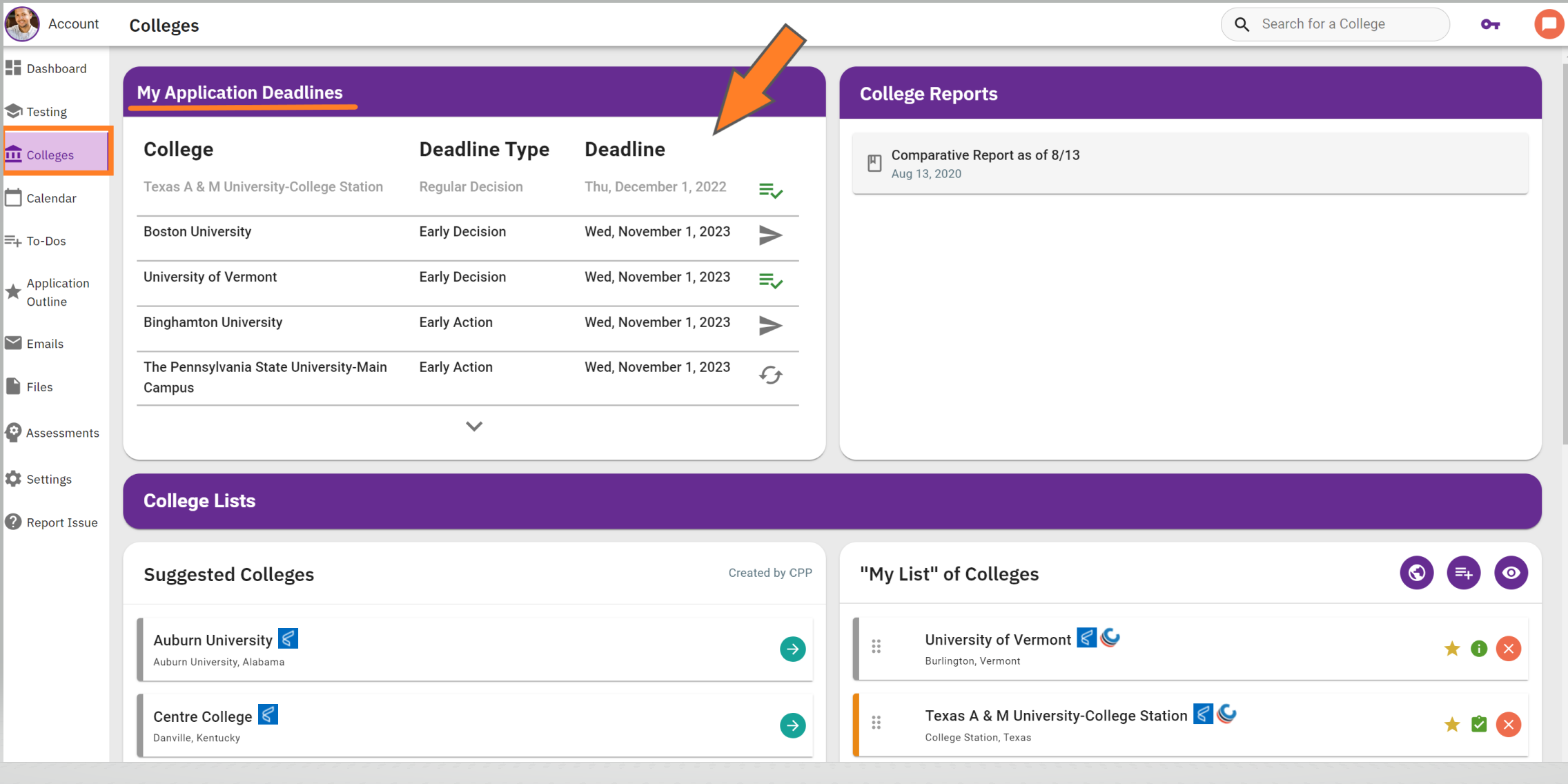Click the green checklist icon for Texas A & M
Screen dimensions: 1568x784
point(1479,724)
